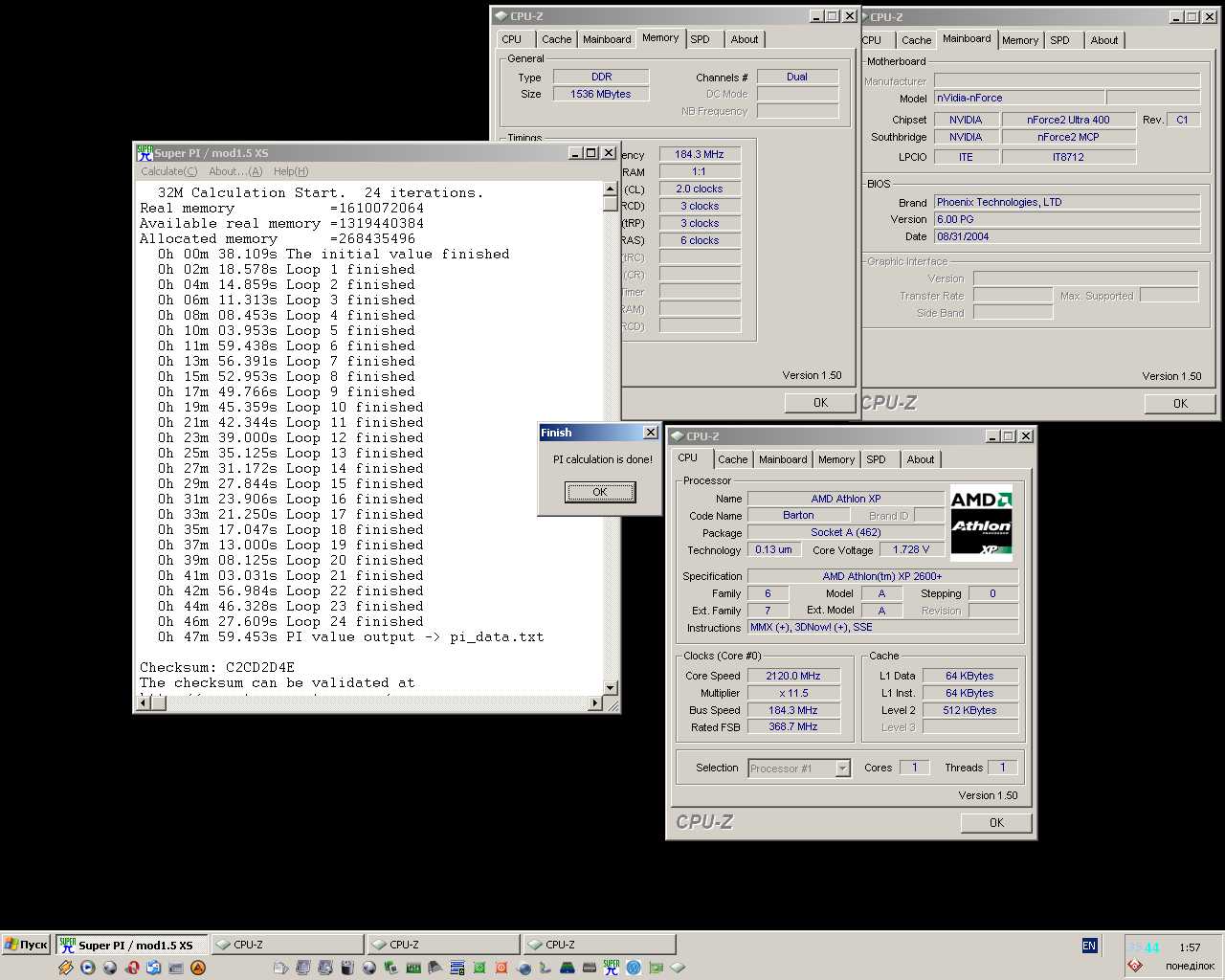This screenshot has width=1225, height=980.
Task: Click the chipset value nForce2 Ultra 400
Action: tap(1068, 120)
